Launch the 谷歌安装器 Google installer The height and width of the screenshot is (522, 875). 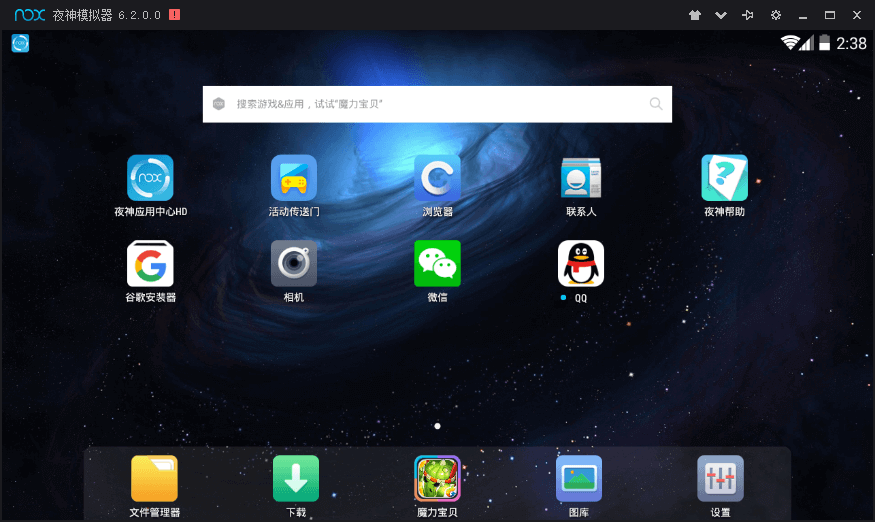pos(150,264)
